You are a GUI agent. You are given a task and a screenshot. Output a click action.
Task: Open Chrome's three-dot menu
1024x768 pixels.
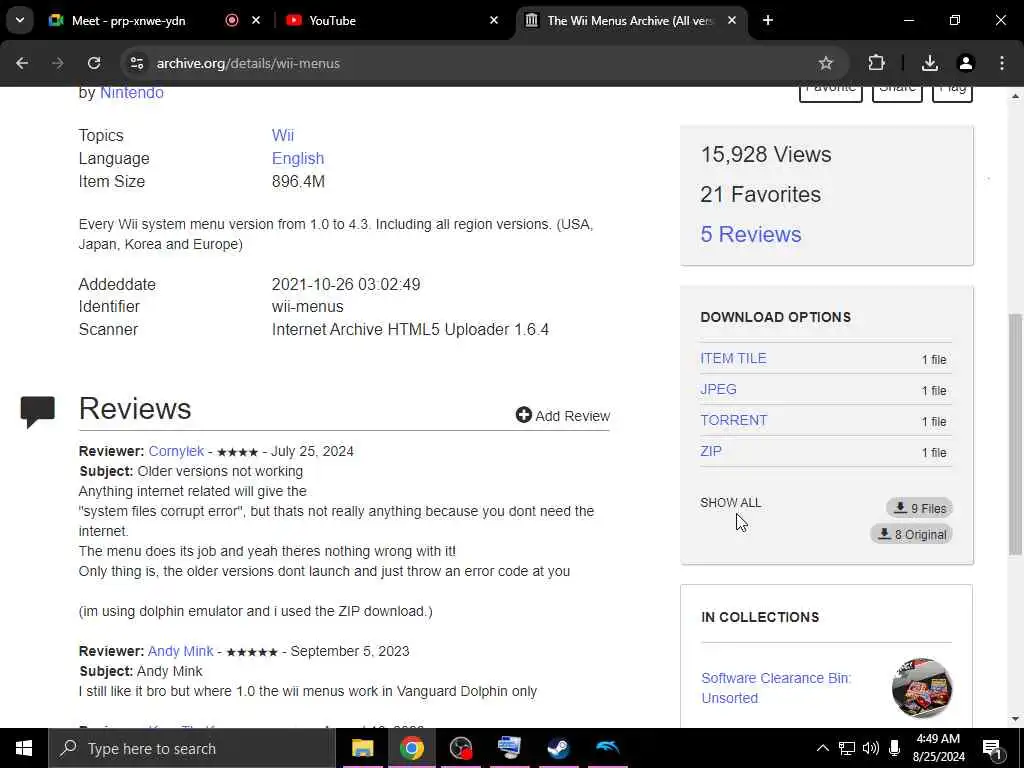1002,63
